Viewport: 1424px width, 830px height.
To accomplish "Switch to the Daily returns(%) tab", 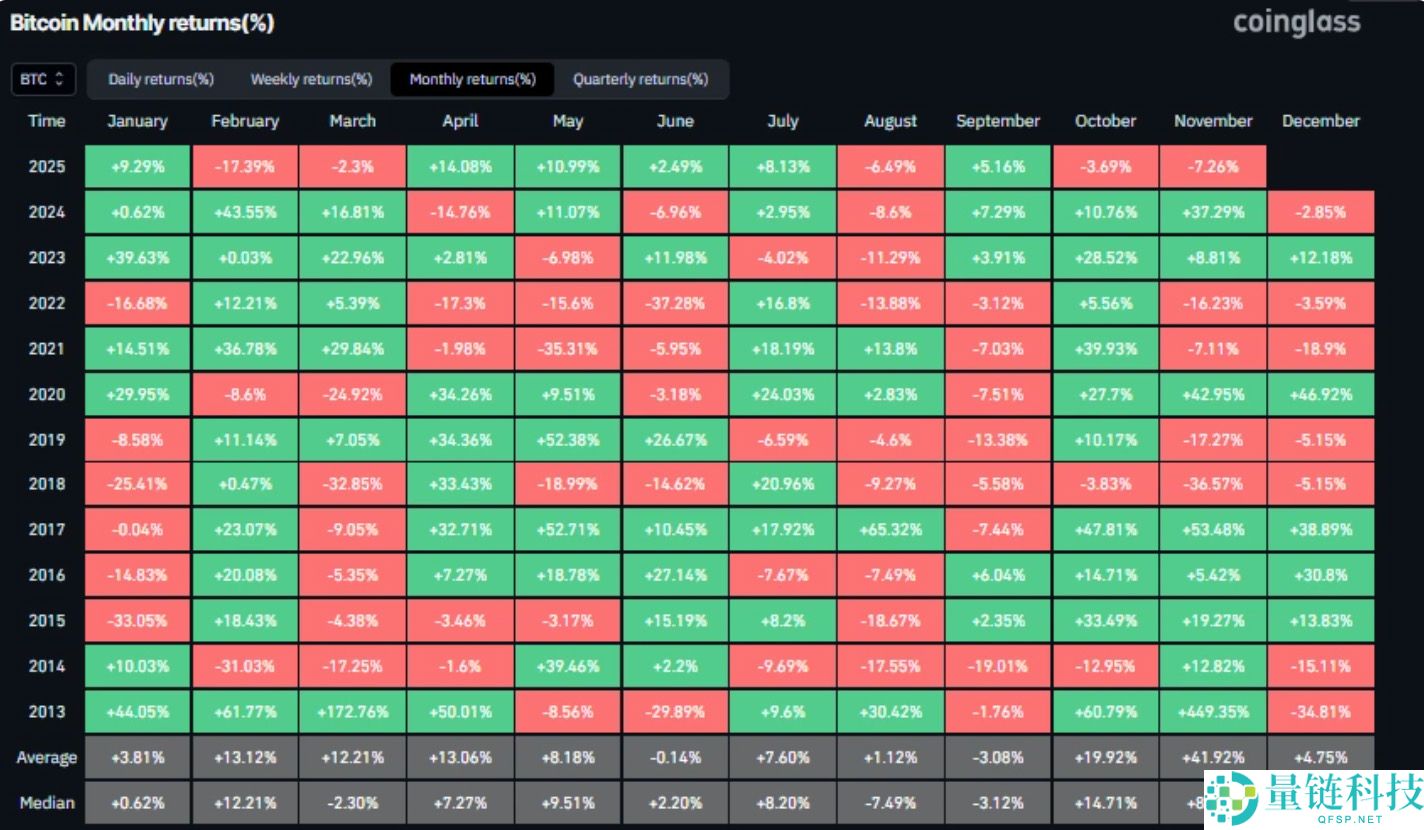I will coord(161,79).
